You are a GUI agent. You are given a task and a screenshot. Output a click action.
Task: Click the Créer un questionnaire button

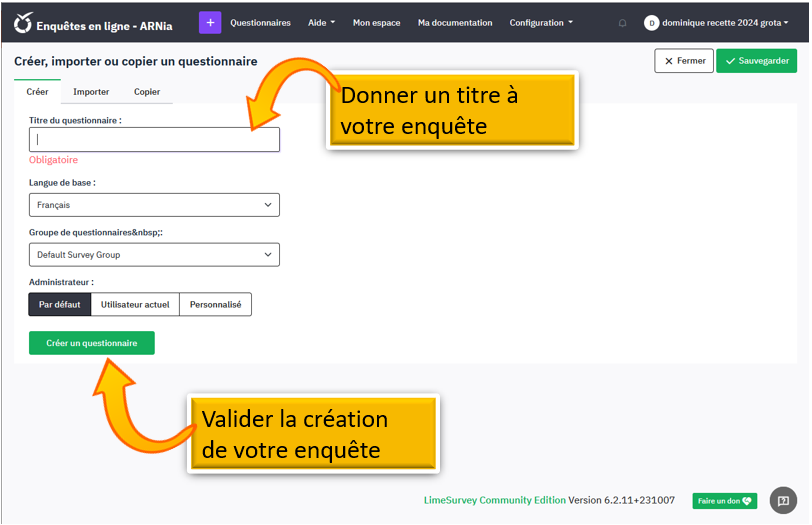coord(92,343)
